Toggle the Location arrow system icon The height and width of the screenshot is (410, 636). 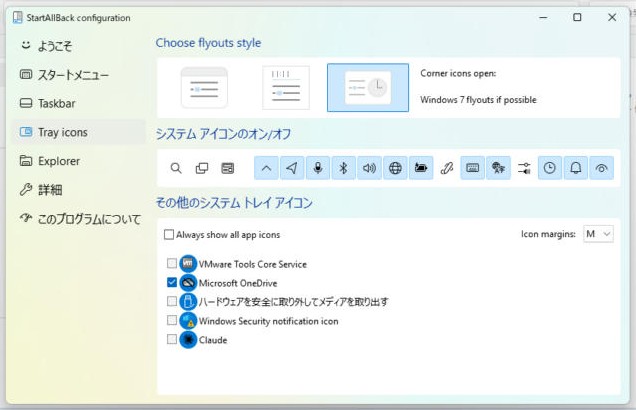[x=292, y=168]
